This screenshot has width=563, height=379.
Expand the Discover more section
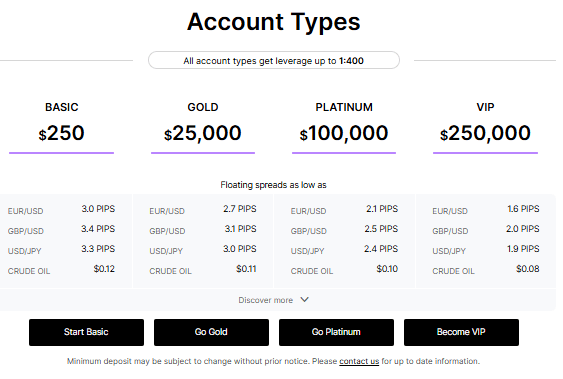[x=274, y=300]
